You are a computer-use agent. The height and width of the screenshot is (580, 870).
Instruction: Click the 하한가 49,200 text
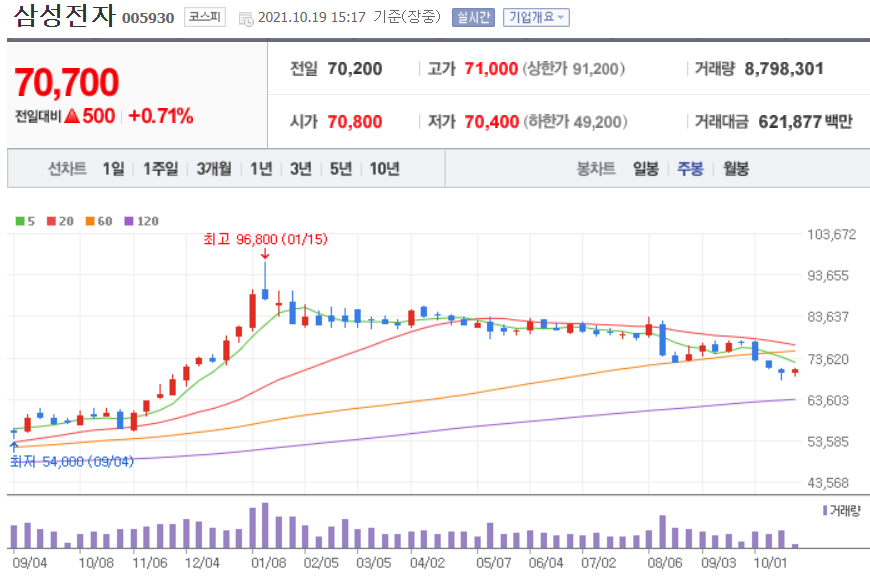[x=575, y=122]
